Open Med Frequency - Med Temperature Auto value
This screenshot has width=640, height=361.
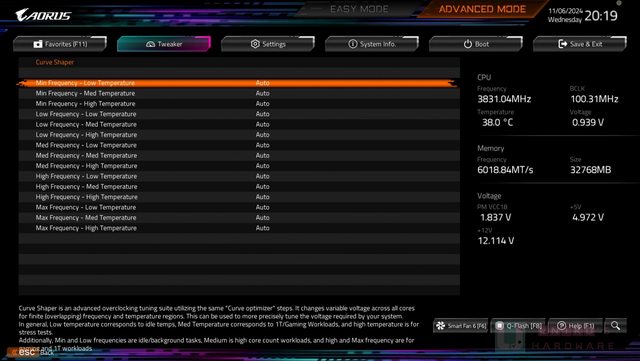pos(262,156)
